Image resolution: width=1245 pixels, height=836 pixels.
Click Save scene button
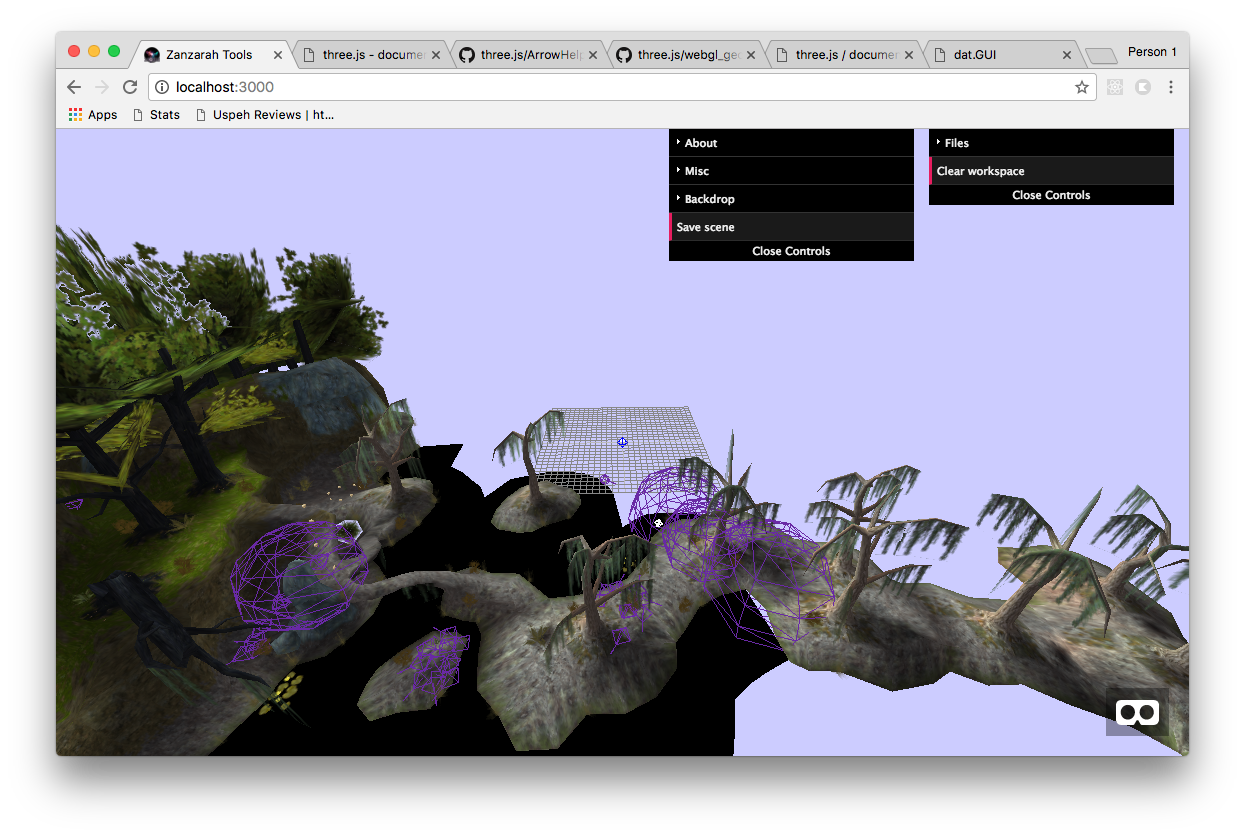pyautogui.click(x=791, y=227)
